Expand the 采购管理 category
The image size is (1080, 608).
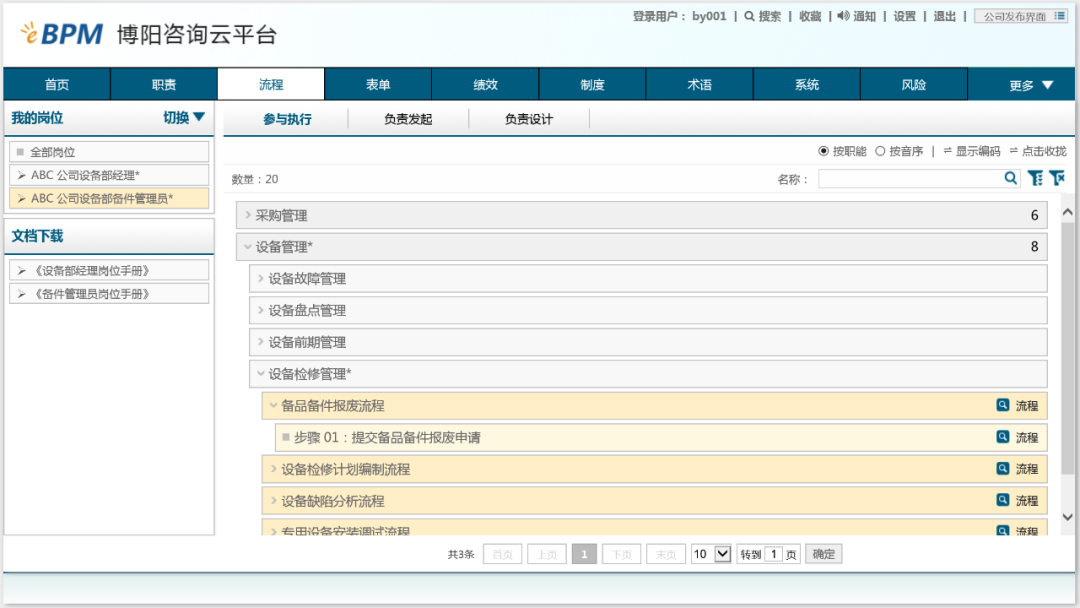click(x=247, y=215)
